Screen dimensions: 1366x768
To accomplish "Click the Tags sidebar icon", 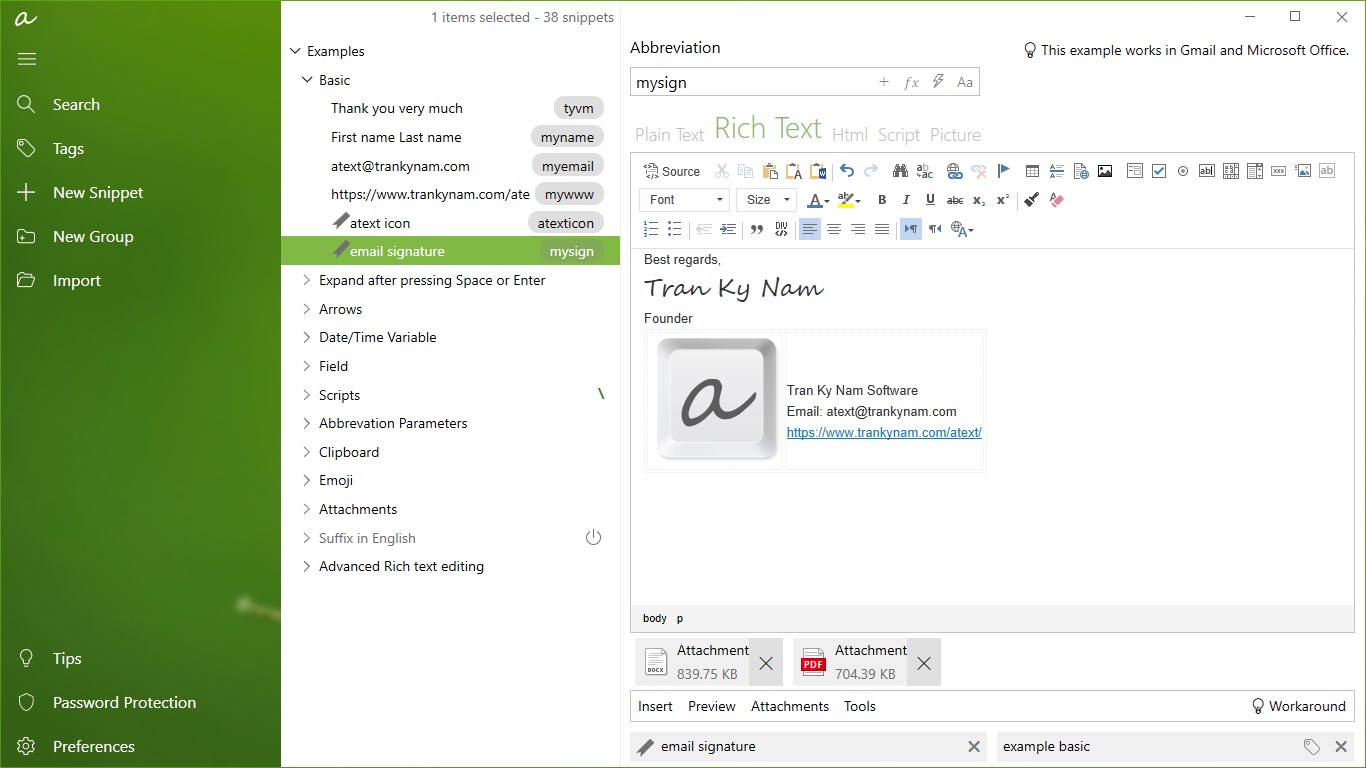I will [x=26, y=148].
